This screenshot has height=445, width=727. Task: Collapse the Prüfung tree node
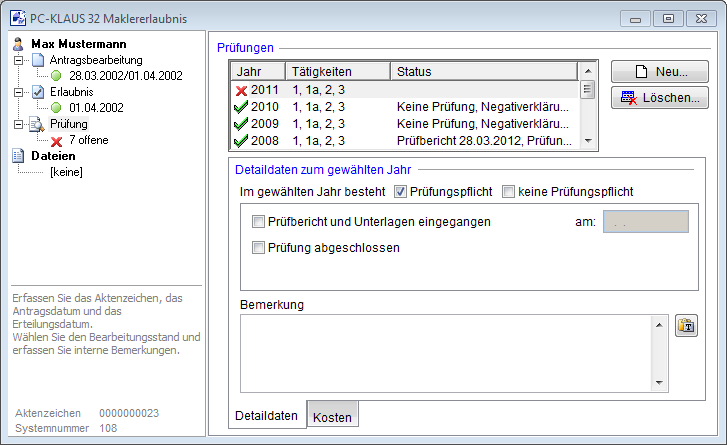click(19, 124)
